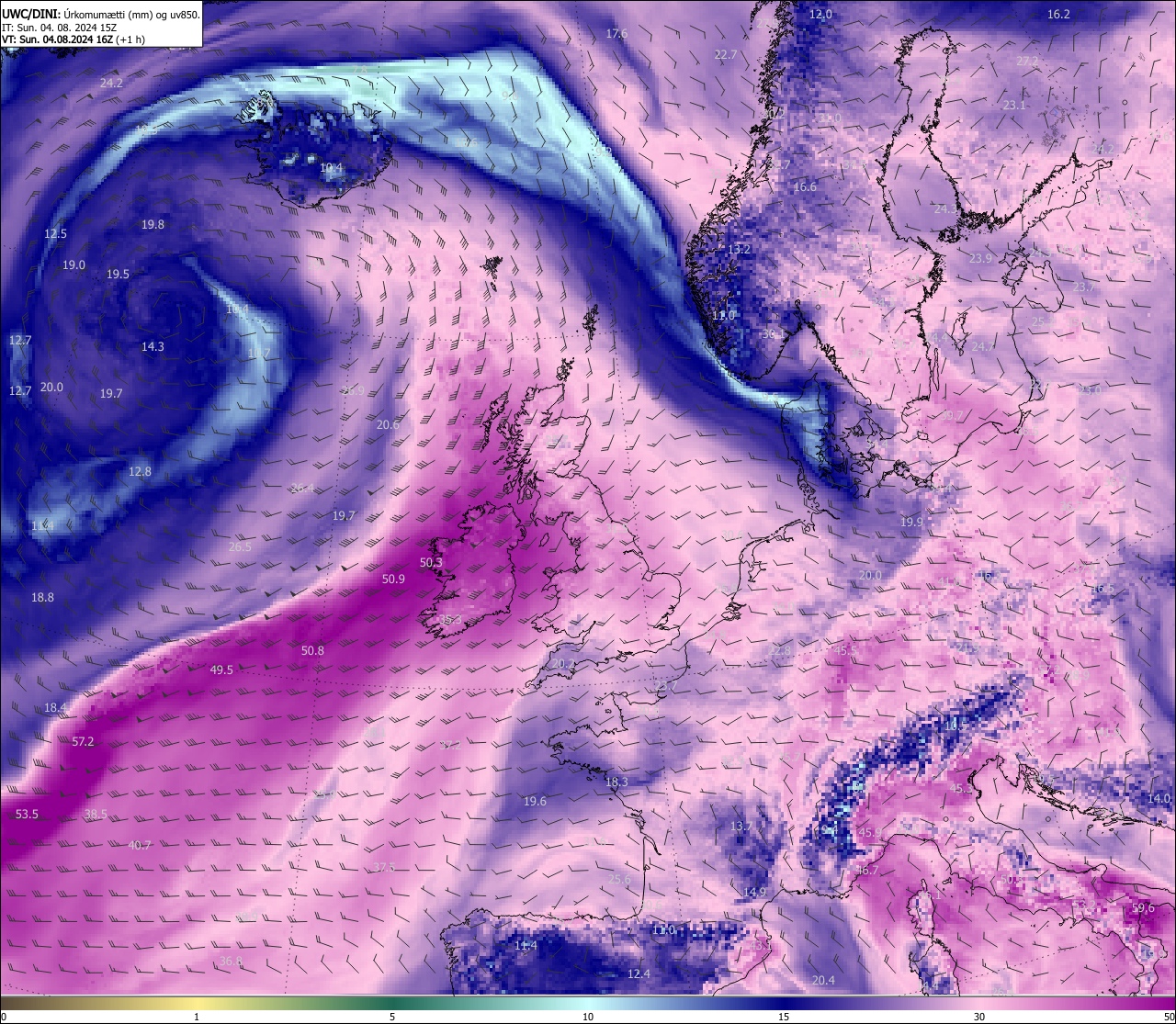Click the 18.4 value label
The width and height of the screenshot is (1176, 1024).
pyautogui.click(x=55, y=707)
